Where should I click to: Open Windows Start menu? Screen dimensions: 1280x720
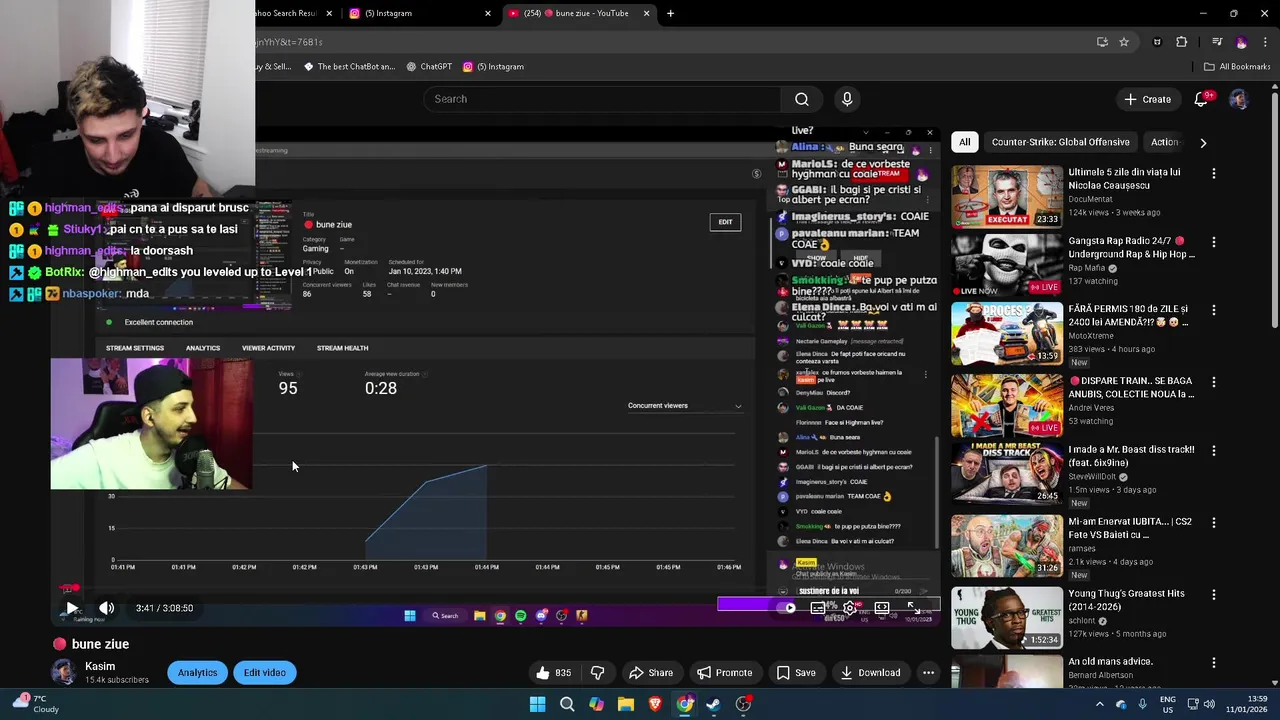coord(537,704)
